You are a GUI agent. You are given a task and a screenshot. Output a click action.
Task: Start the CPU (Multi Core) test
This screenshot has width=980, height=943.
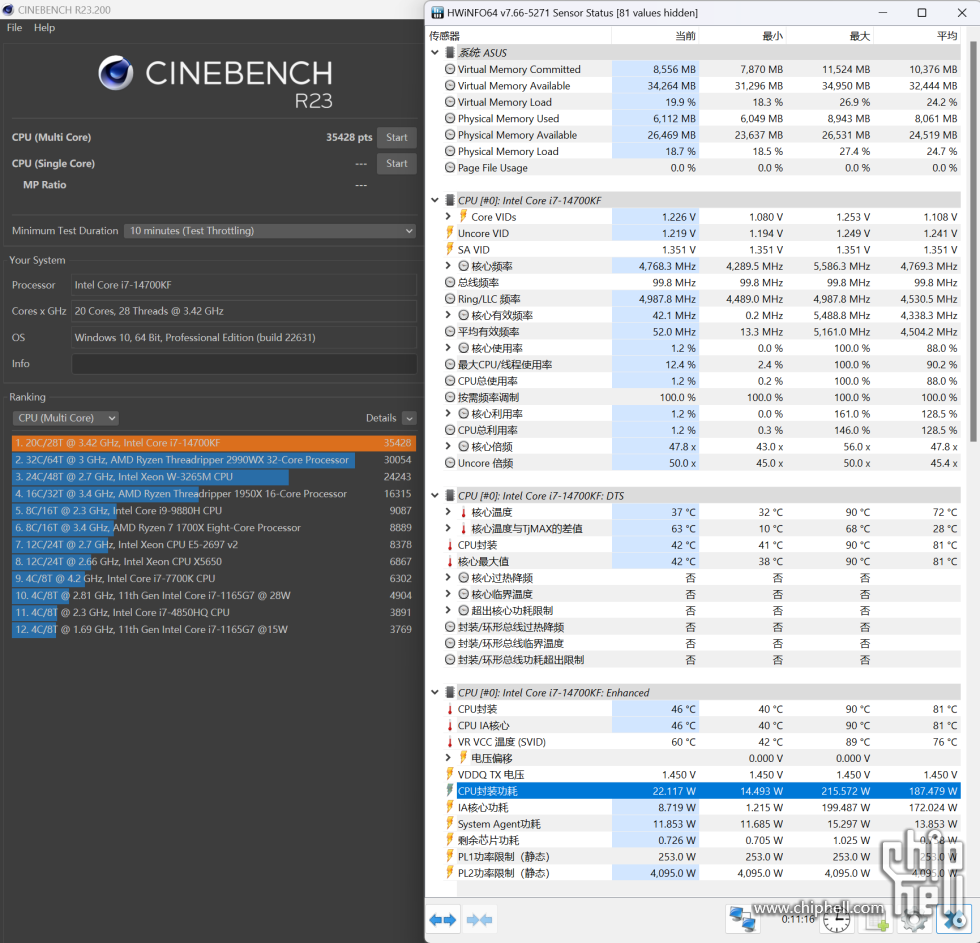[397, 137]
